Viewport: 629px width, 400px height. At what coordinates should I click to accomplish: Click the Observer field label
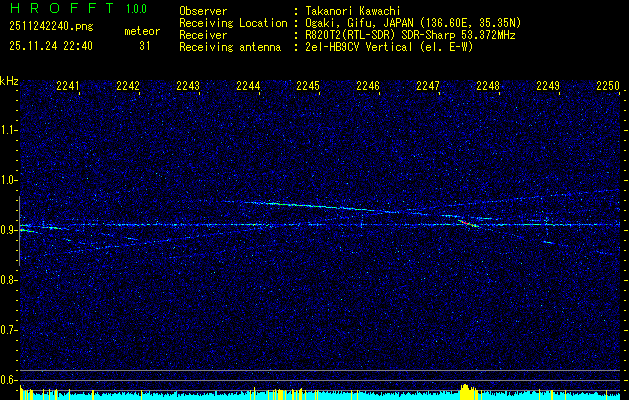[x=203, y=11]
